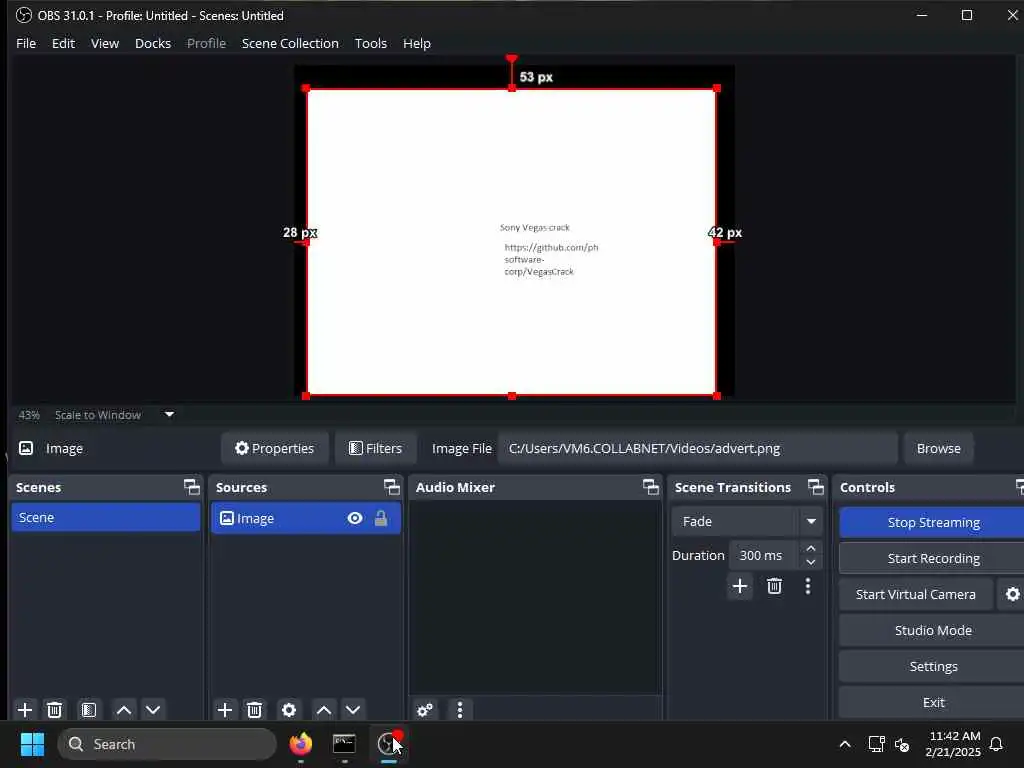Image resolution: width=1024 pixels, height=768 pixels.
Task: Open clock showing 11:42 AM
Action: point(953,744)
